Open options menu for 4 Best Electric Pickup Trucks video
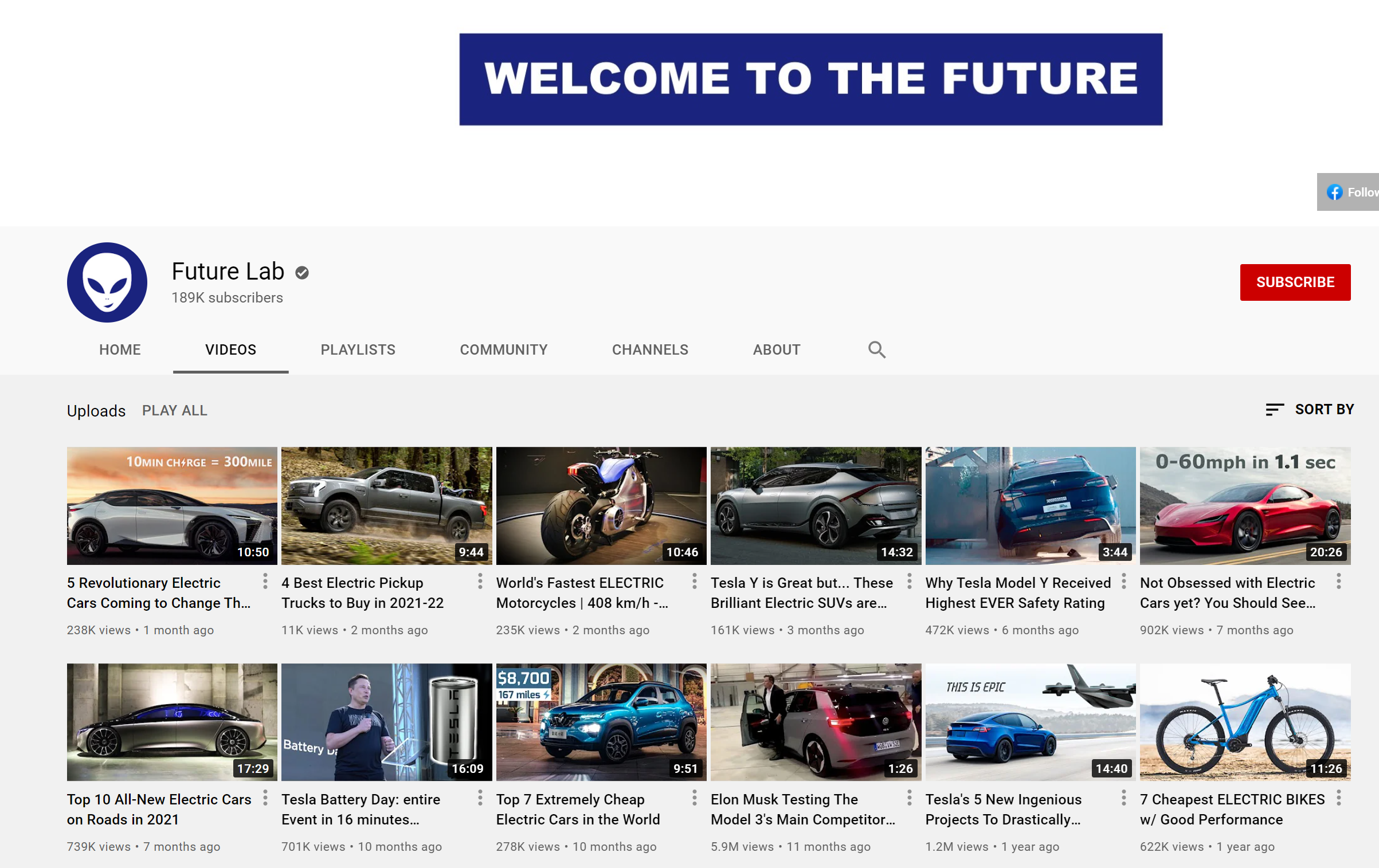The height and width of the screenshot is (868, 1379). point(480,582)
